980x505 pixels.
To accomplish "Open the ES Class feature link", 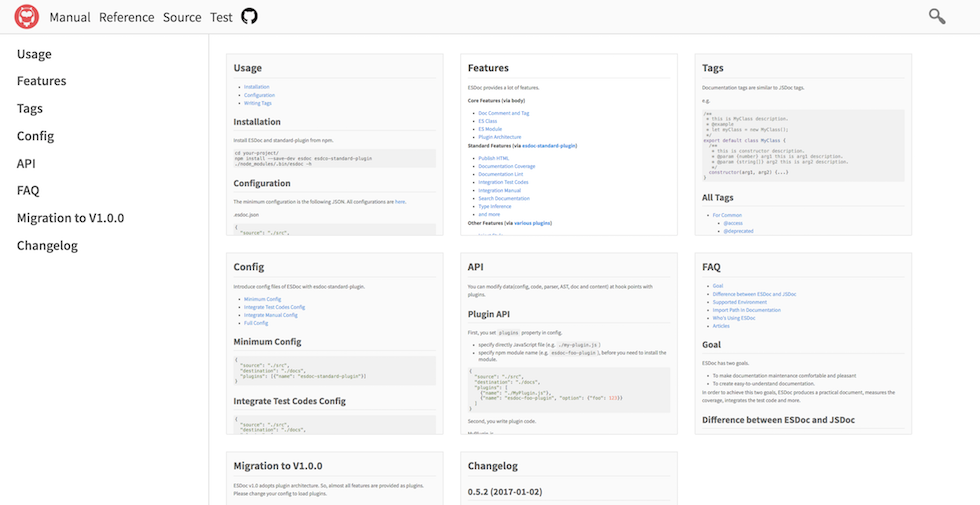I will coord(488,121).
